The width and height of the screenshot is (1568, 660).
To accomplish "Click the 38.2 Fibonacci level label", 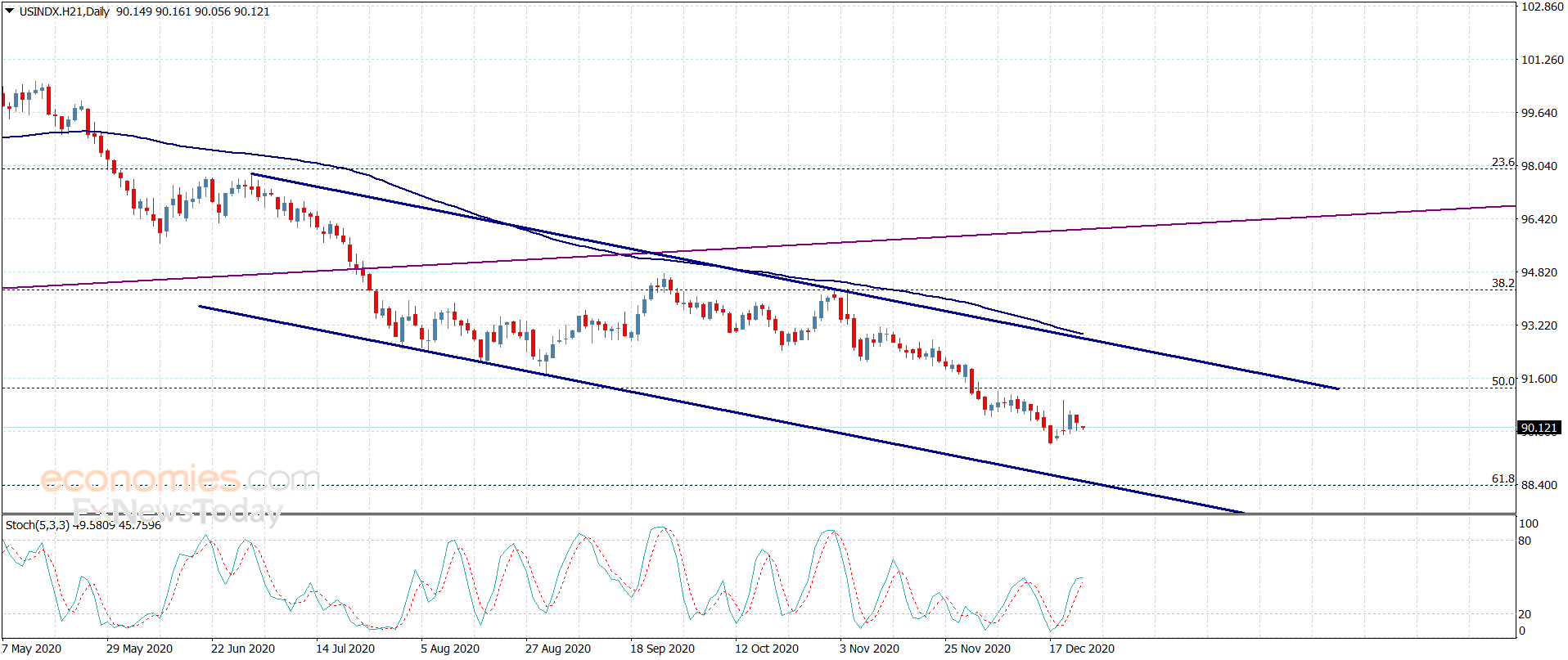I will pos(1503,283).
